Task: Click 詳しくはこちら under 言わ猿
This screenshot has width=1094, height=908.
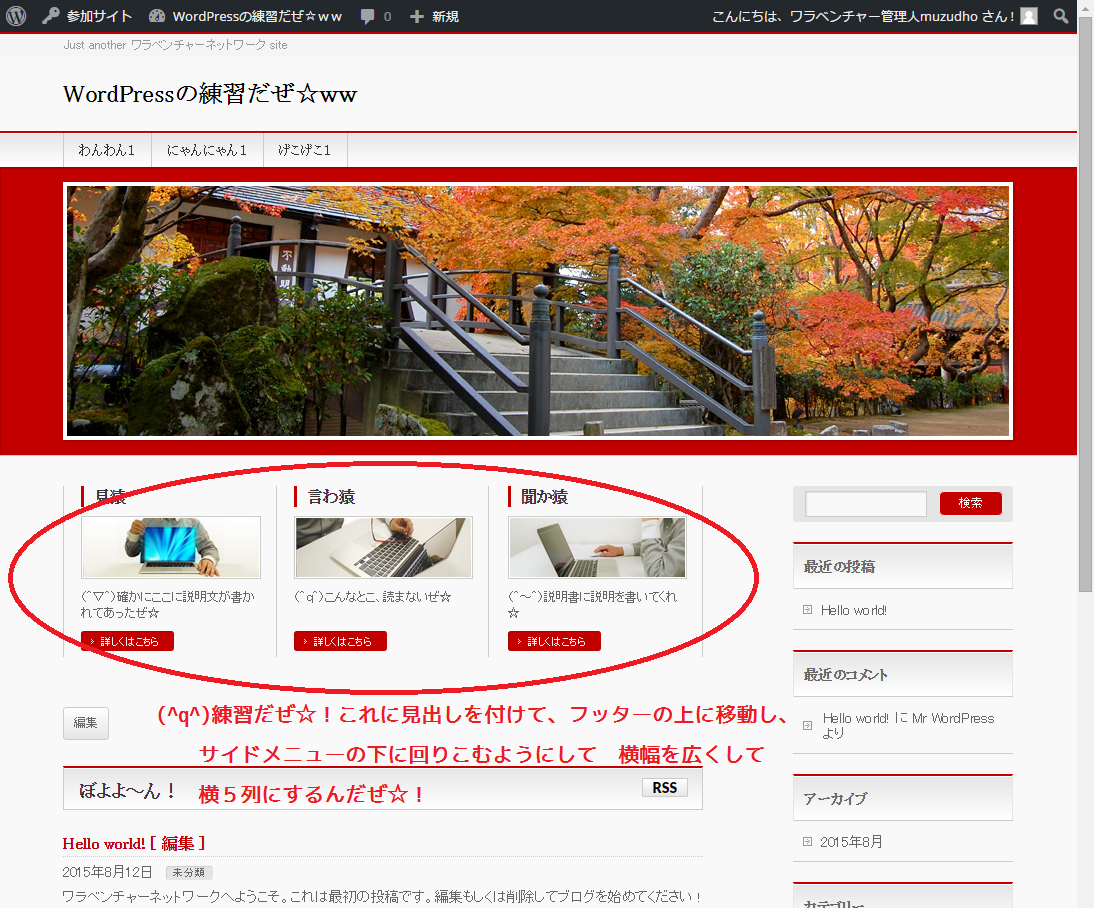Action: tap(340, 641)
